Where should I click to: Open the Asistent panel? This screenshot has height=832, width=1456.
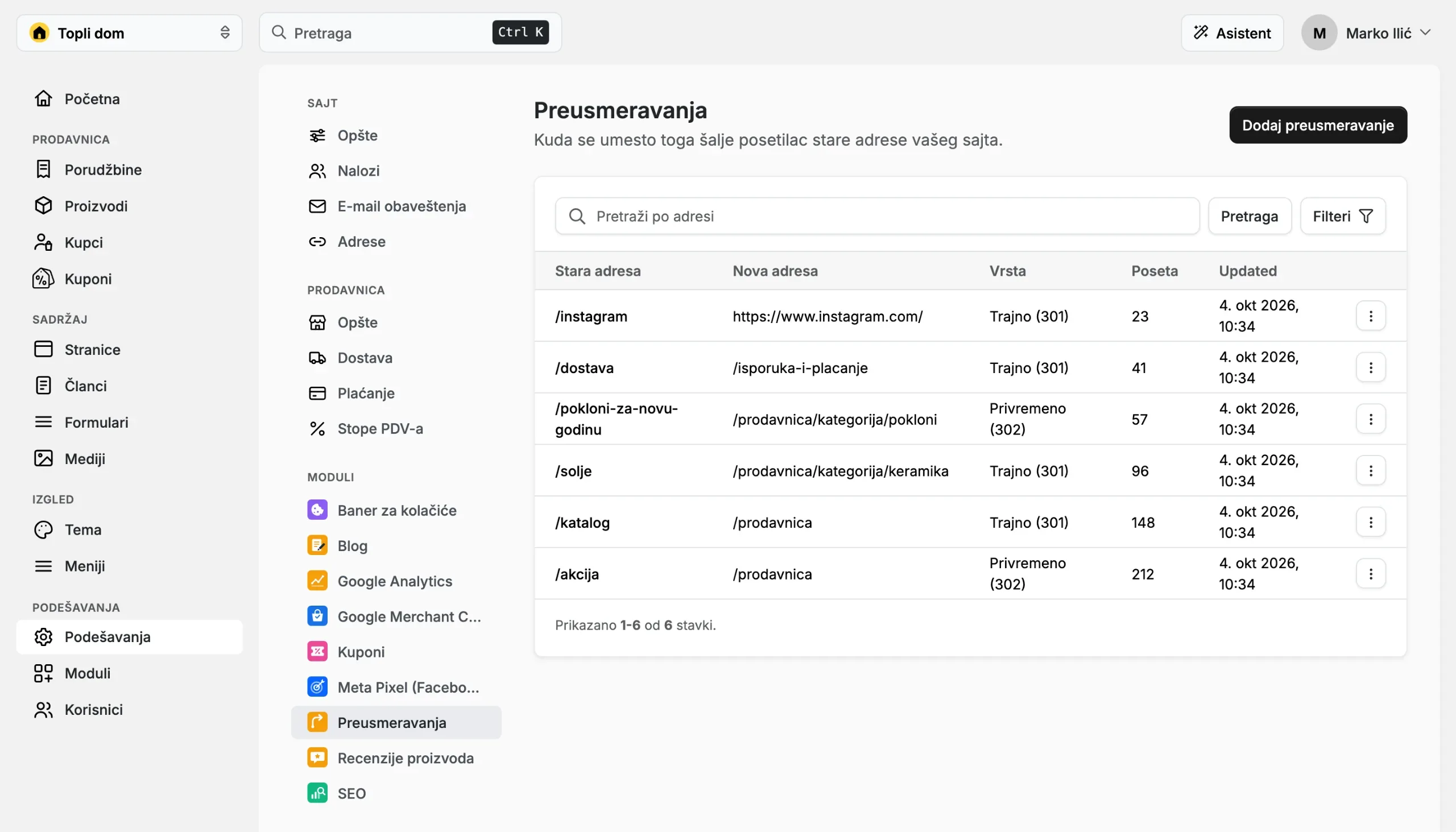(1232, 32)
